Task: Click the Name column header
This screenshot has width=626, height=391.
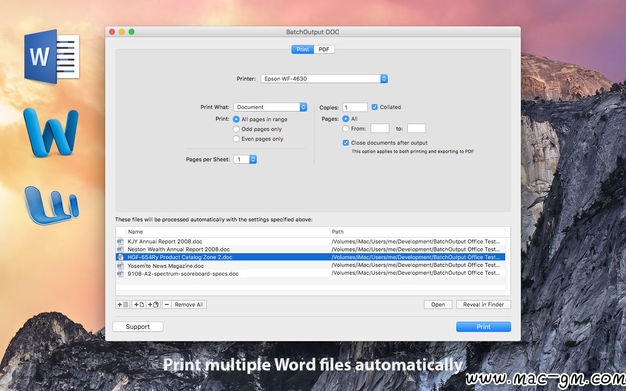Action: point(228,232)
